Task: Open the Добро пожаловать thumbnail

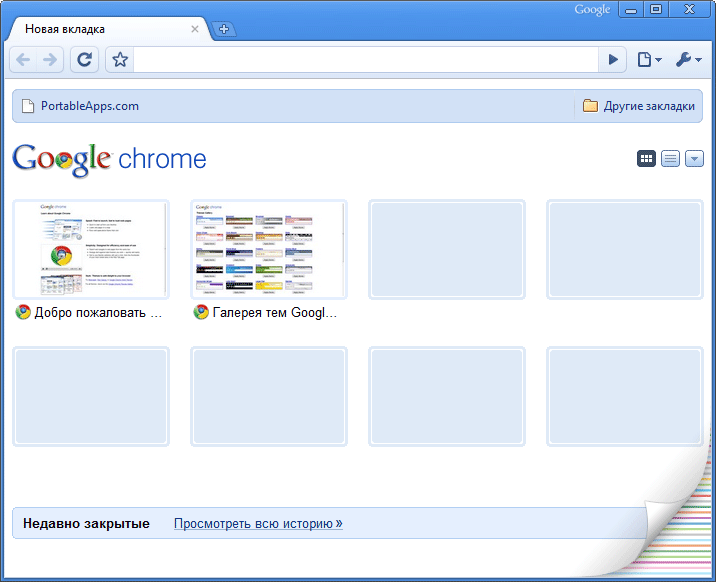Action: (x=91, y=249)
